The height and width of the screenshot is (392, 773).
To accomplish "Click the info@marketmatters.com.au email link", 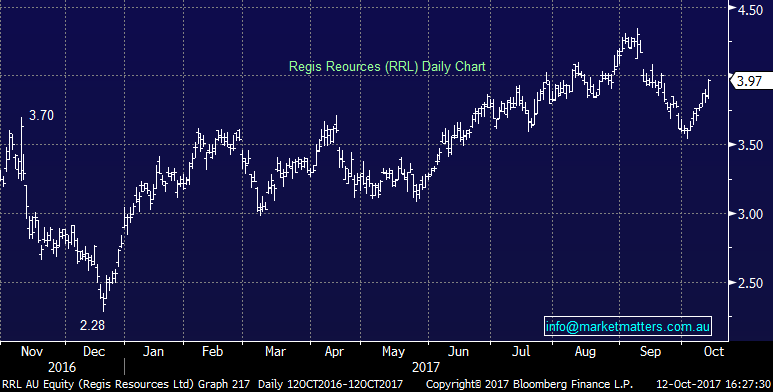I will tap(628, 326).
